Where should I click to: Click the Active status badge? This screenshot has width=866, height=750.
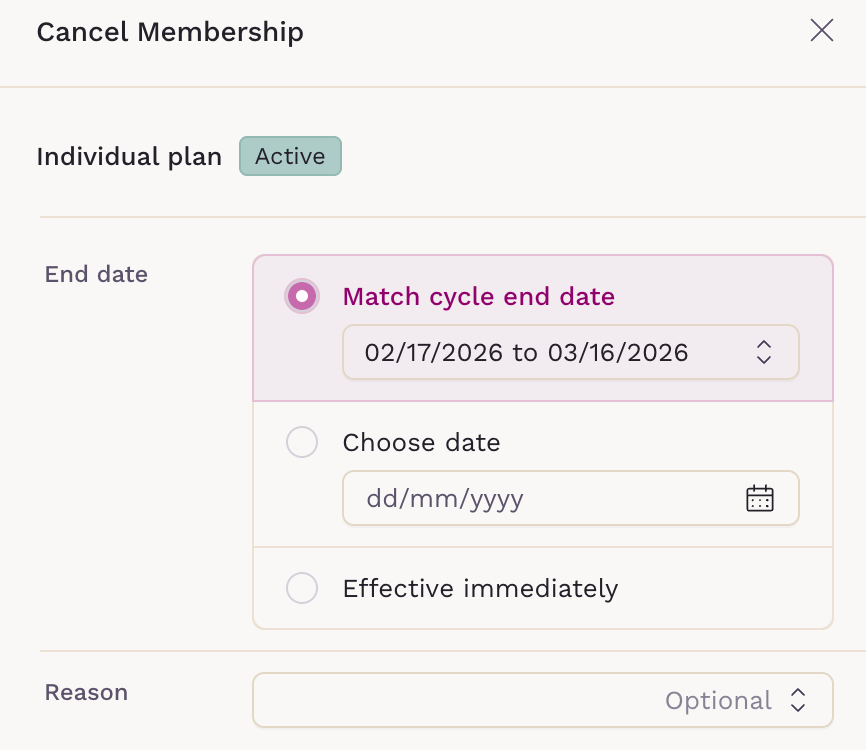point(290,156)
